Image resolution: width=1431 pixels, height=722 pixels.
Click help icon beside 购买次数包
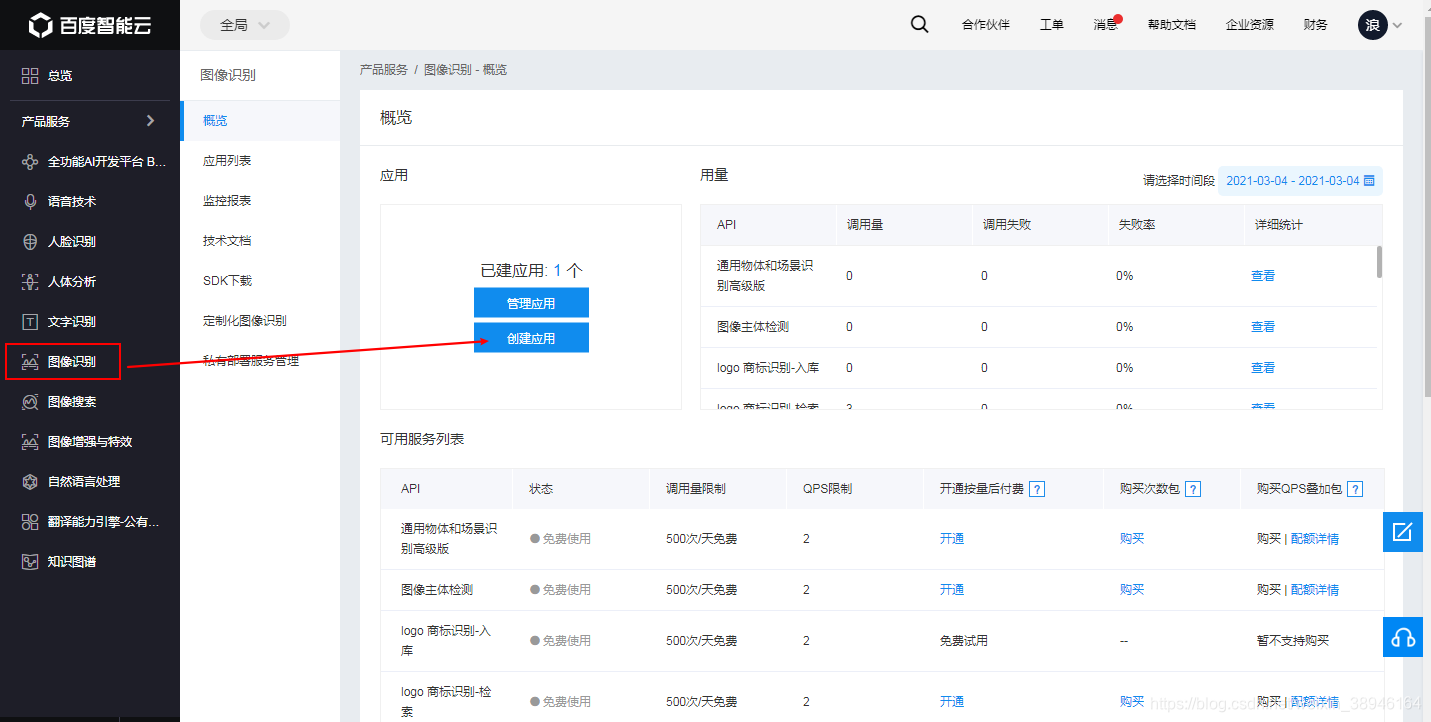[x=1192, y=489]
